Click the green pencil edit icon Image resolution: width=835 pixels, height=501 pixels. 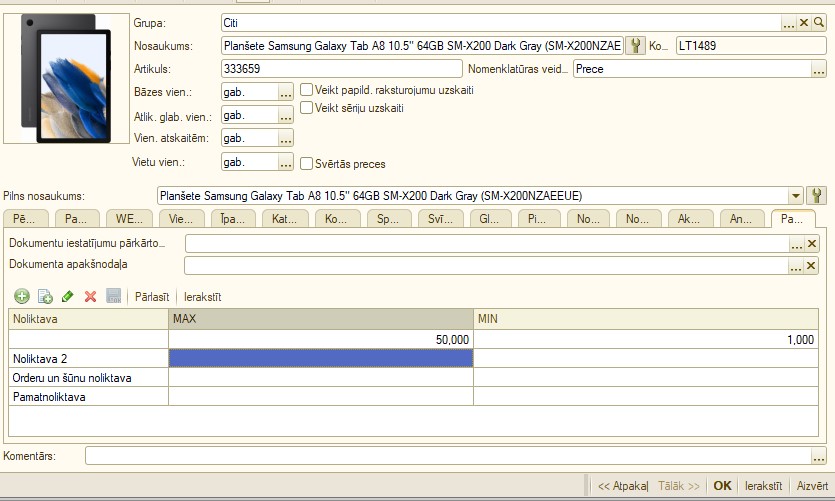(68, 297)
